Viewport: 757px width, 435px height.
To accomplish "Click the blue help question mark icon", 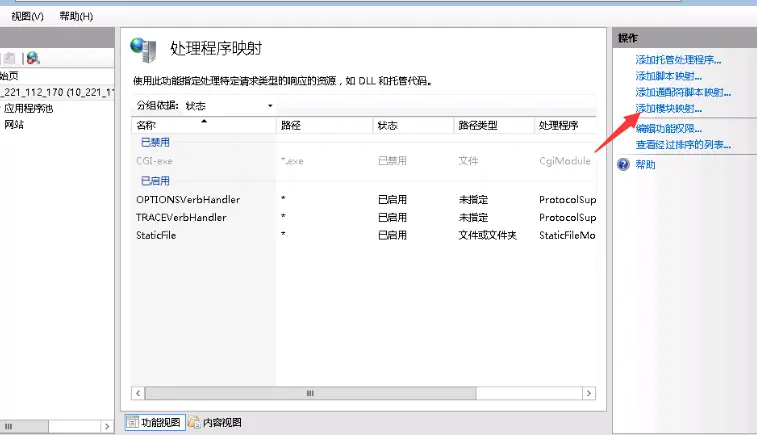I will (x=623, y=165).
